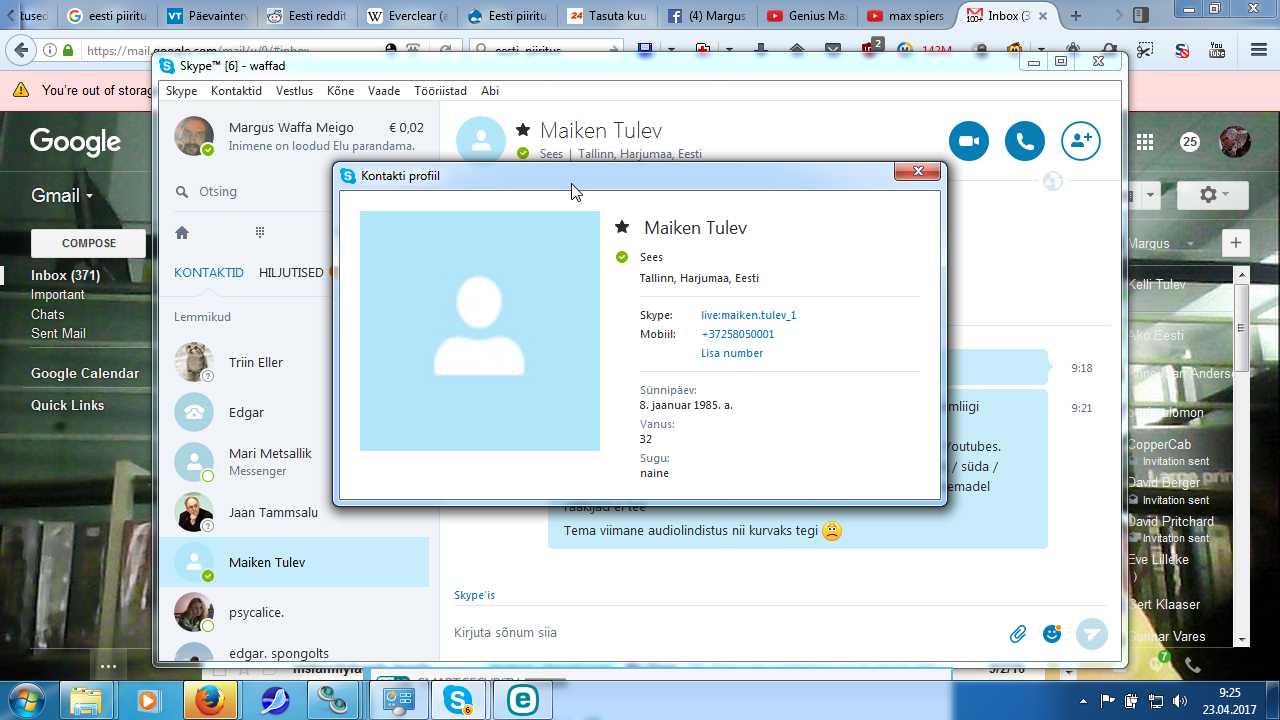
Task: Open the volume control in system tray
Action: tap(1181, 701)
